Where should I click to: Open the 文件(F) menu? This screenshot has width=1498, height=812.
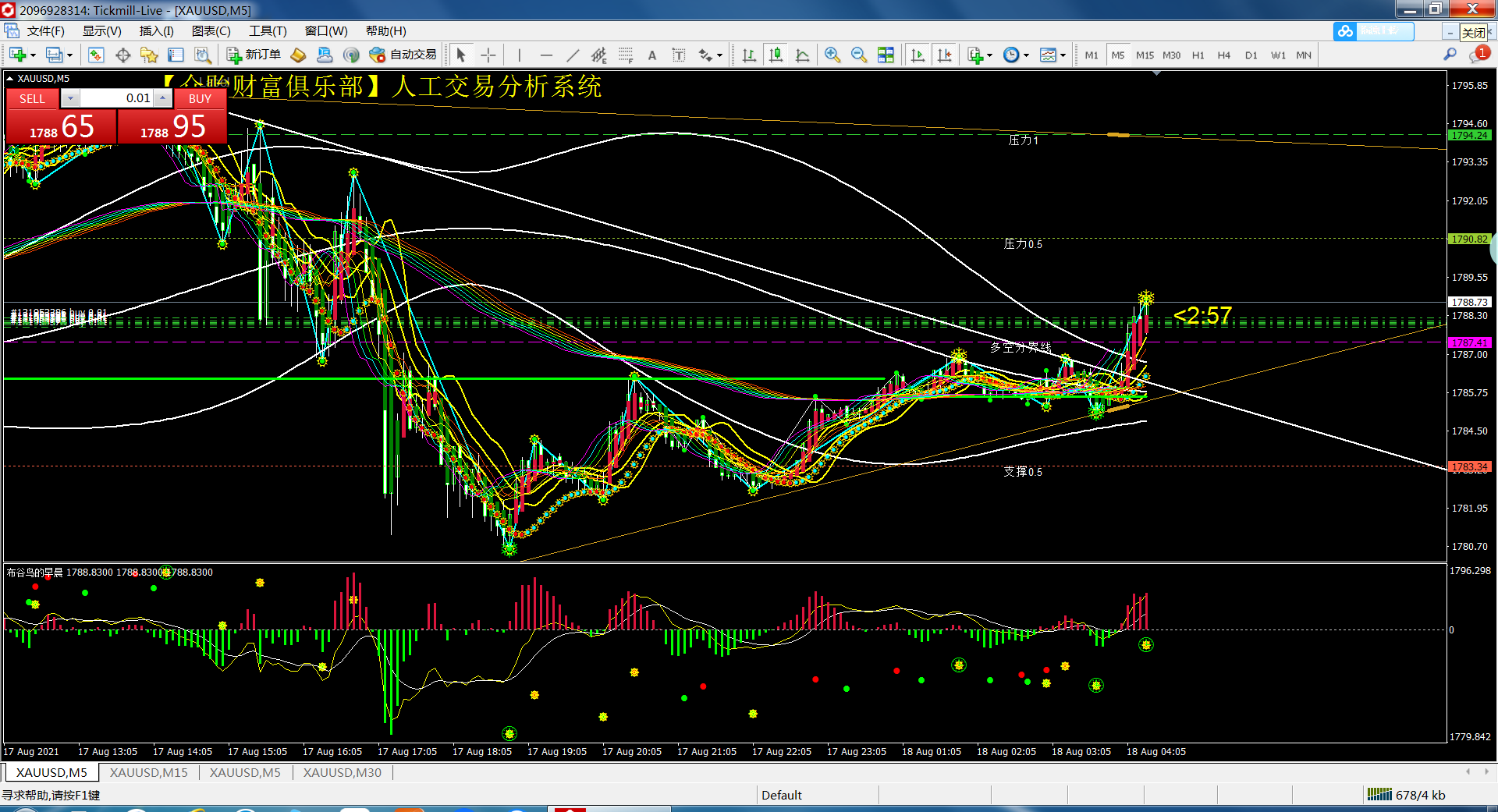tap(45, 31)
